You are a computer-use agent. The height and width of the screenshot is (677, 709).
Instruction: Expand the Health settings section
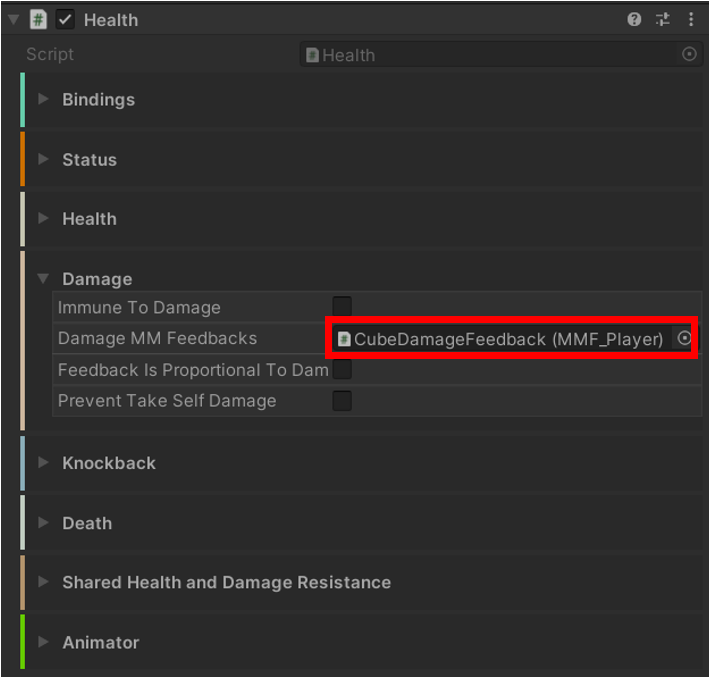click(43, 218)
